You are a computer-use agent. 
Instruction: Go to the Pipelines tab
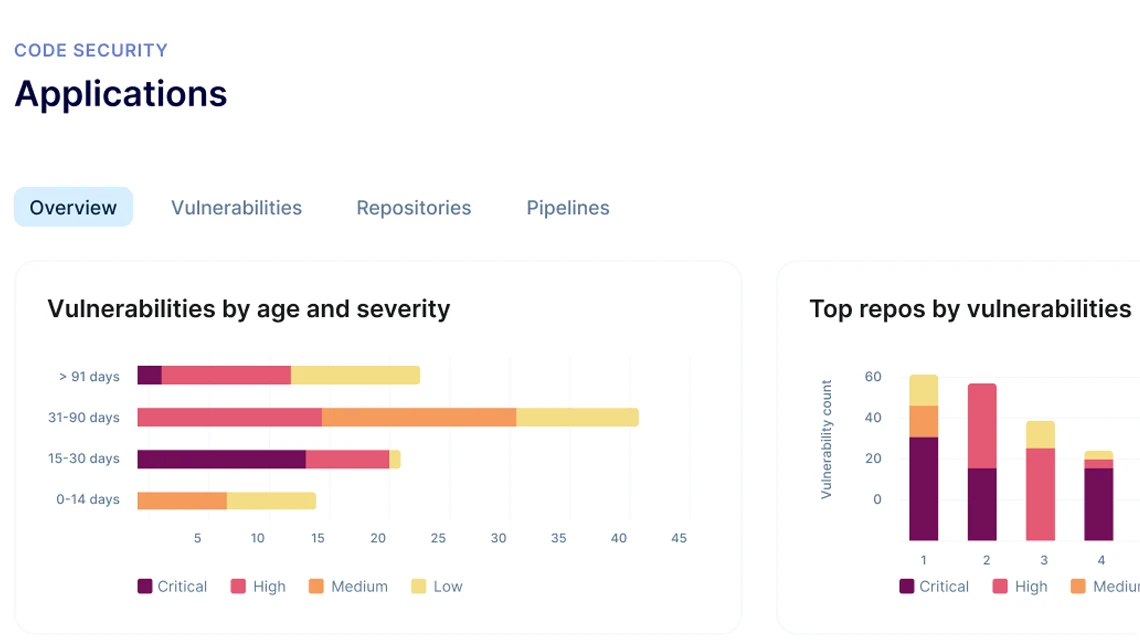click(568, 208)
